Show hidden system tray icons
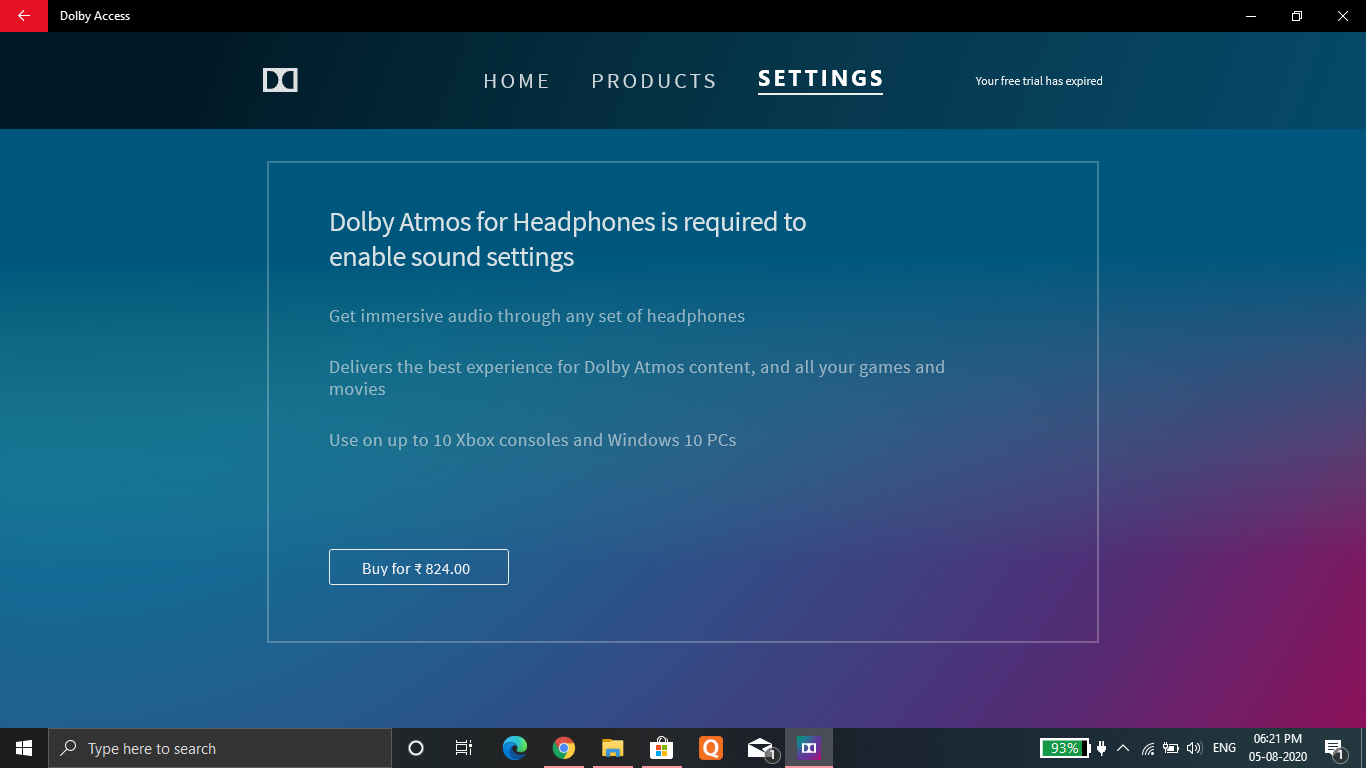1366x768 pixels. pos(1123,748)
